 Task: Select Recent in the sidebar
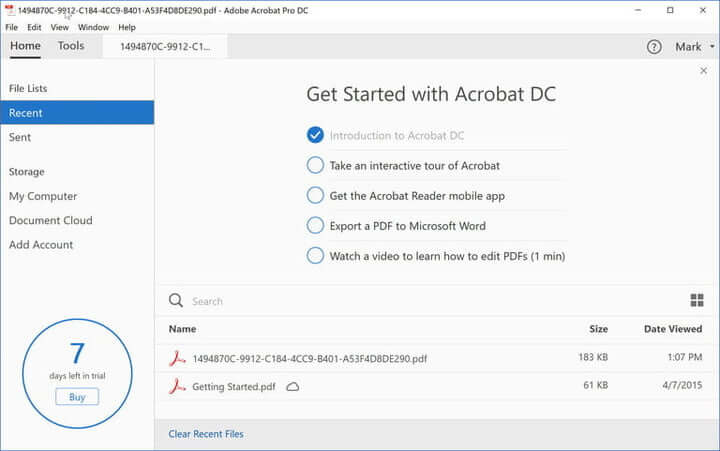click(77, 113)
